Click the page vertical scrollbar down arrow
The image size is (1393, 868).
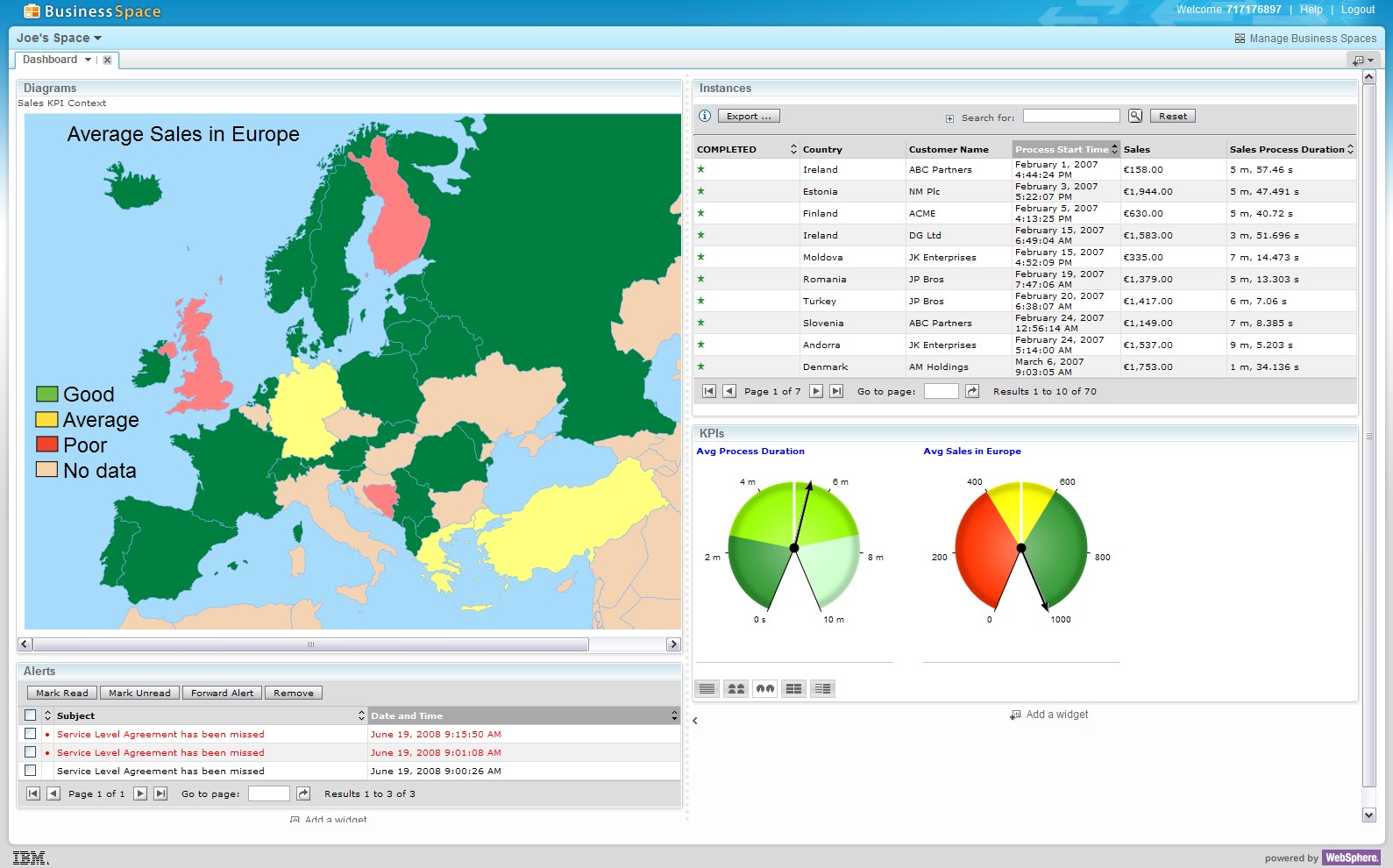(1369, 815)
